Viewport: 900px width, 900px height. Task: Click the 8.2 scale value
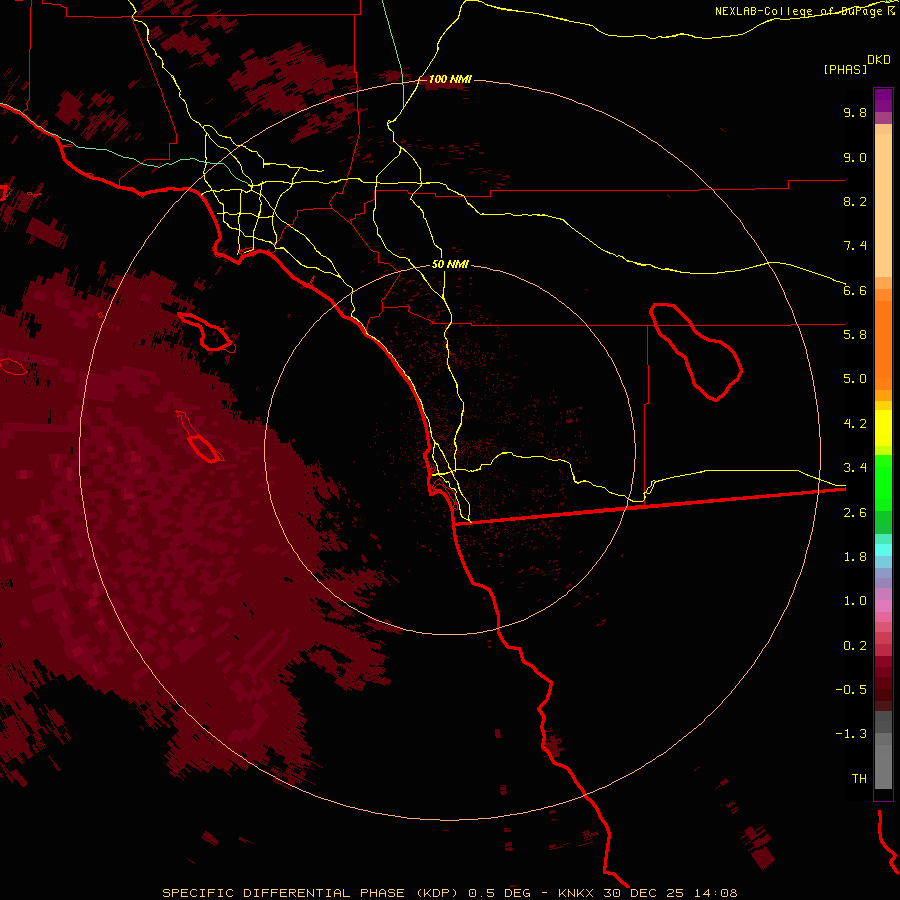coord(855,201)
